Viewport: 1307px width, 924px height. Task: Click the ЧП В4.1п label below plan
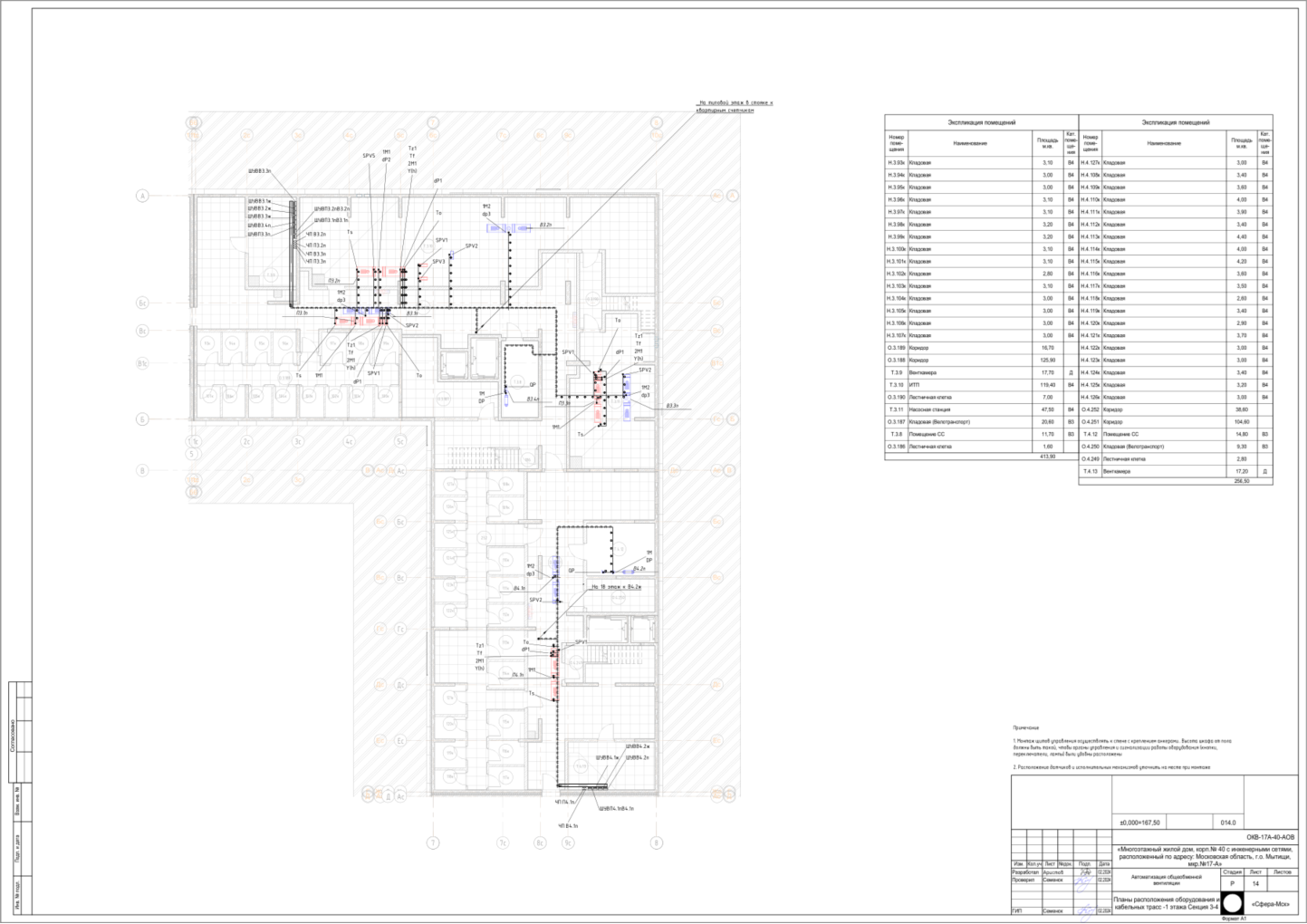[x=568, y=826]
